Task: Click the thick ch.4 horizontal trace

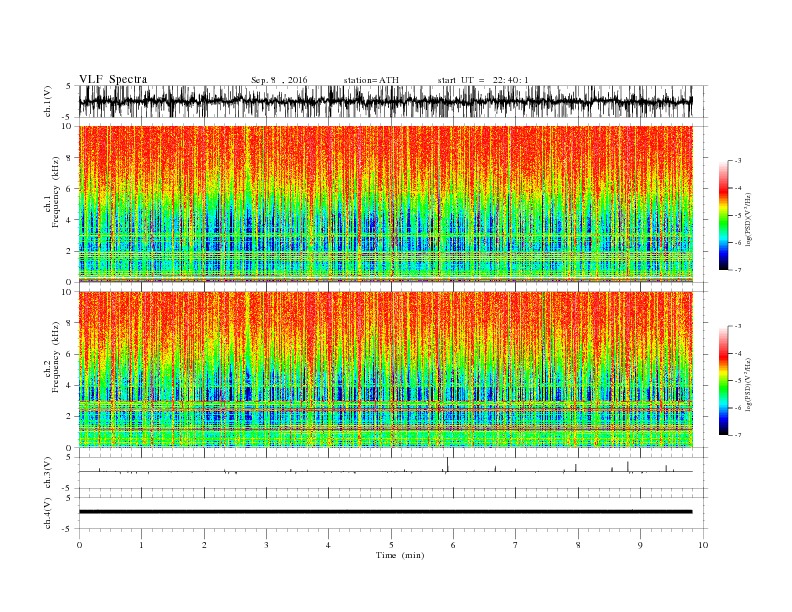Action: click(385, 512)
